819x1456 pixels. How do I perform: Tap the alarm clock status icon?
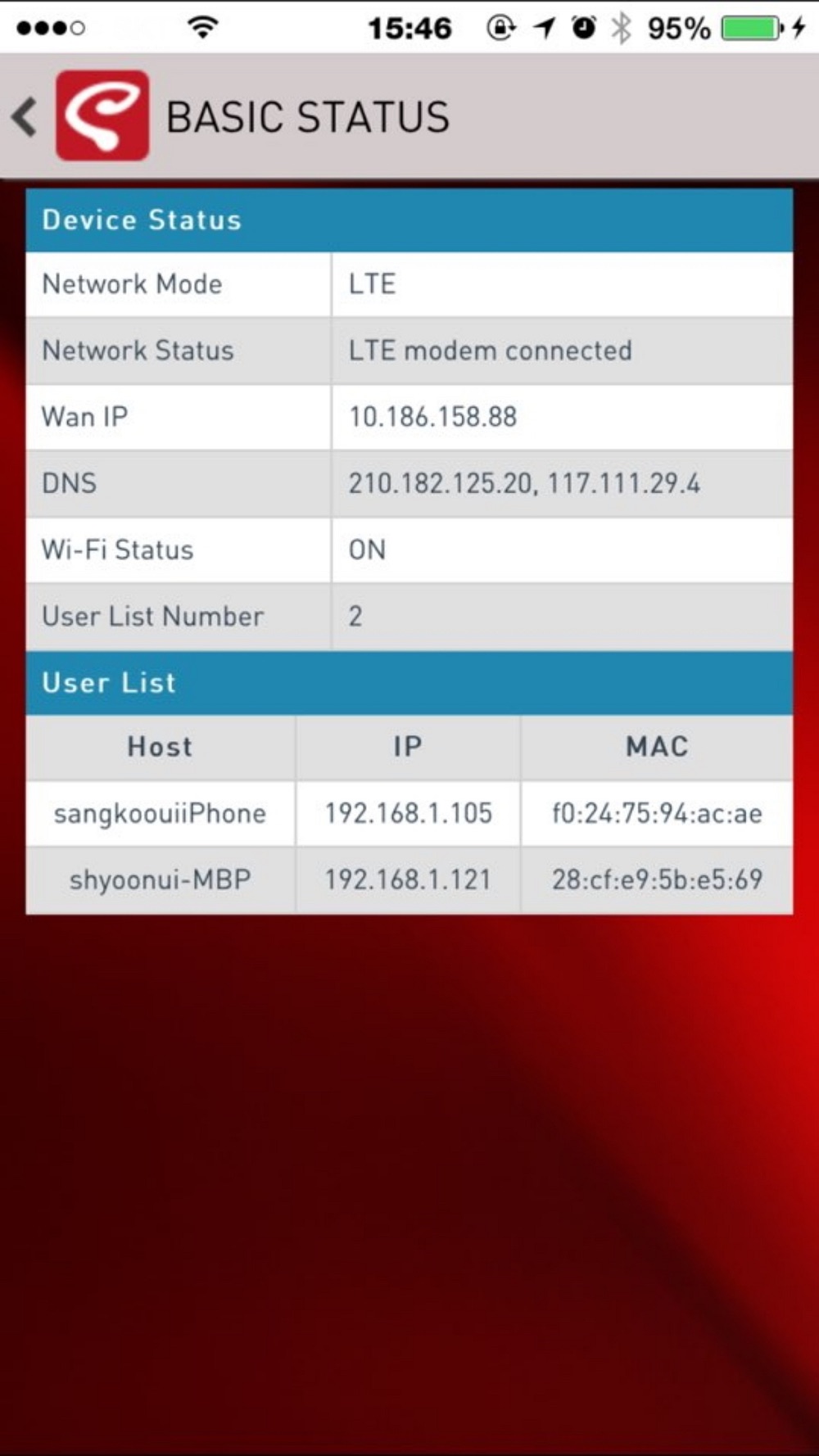[x=583, y=28]
